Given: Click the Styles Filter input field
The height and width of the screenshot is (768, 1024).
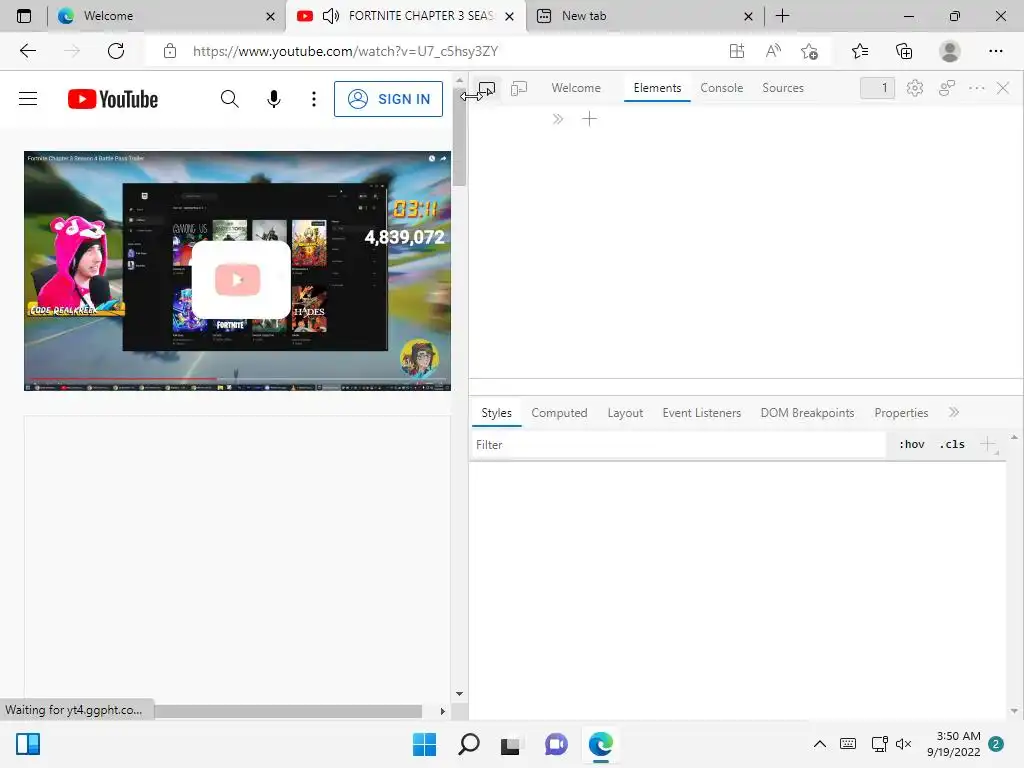Looking at the screenshot, I should pos(678,445).
